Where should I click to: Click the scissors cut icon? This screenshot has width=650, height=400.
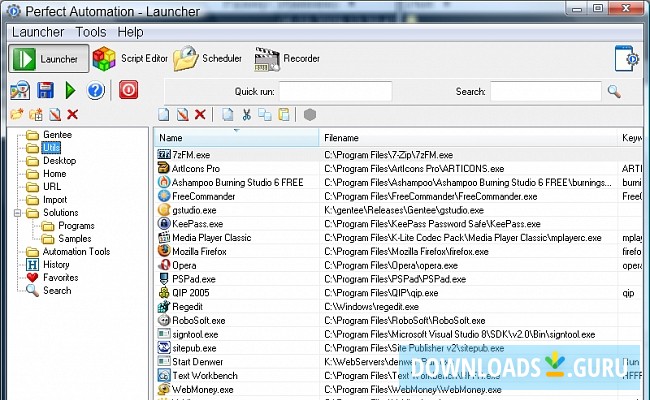click(247, 114)
